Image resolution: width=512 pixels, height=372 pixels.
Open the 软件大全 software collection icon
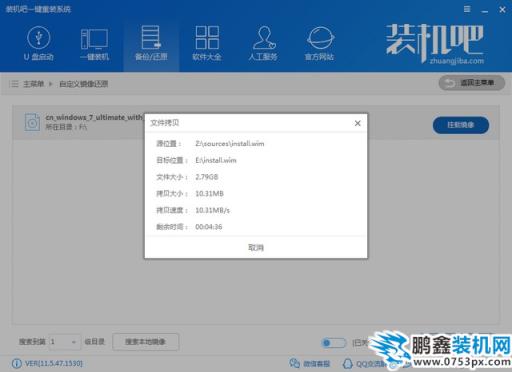tap(207, 44)
